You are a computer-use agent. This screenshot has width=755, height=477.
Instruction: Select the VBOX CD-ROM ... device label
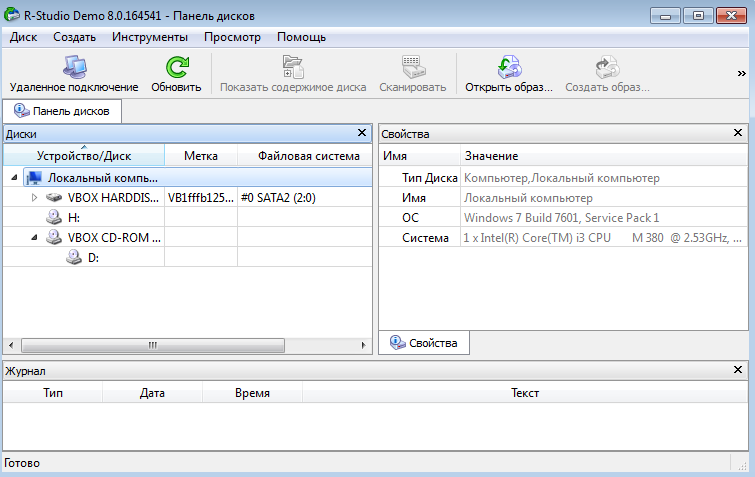click(x=114, y=237)
